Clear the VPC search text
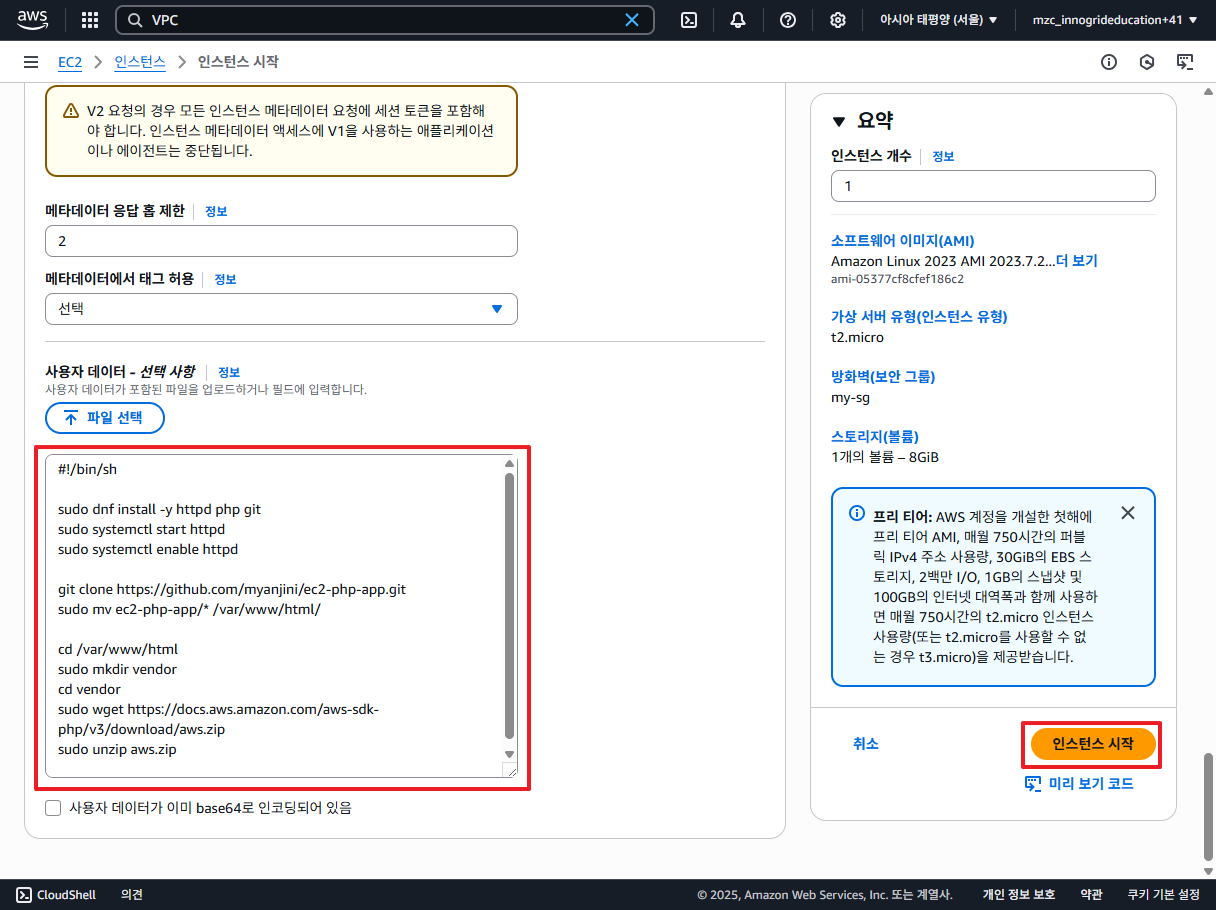The height and width of the screenshot is (910, 1216). [x=632, y=20]
